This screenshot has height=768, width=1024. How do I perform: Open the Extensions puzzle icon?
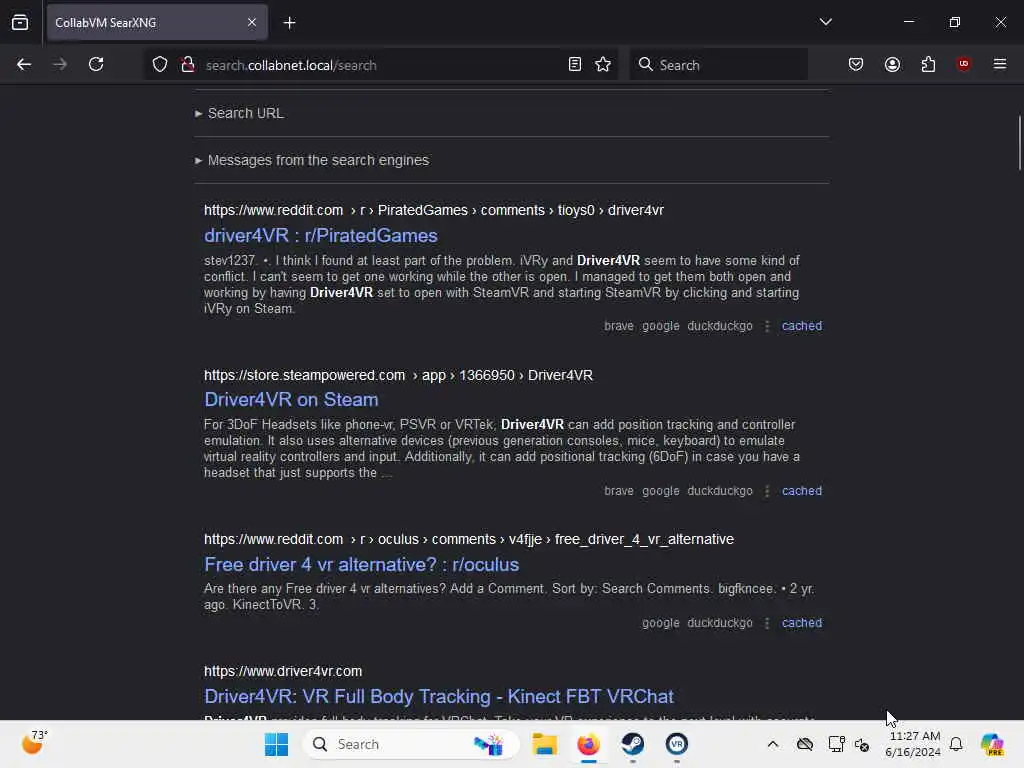(x=928, y=65)
